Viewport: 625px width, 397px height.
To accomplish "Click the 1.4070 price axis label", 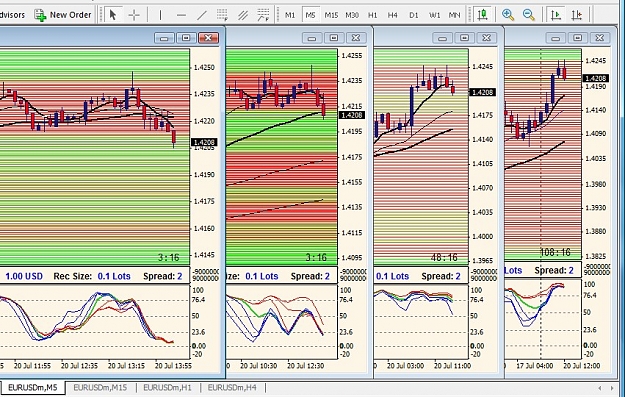I will coord(482,188).
